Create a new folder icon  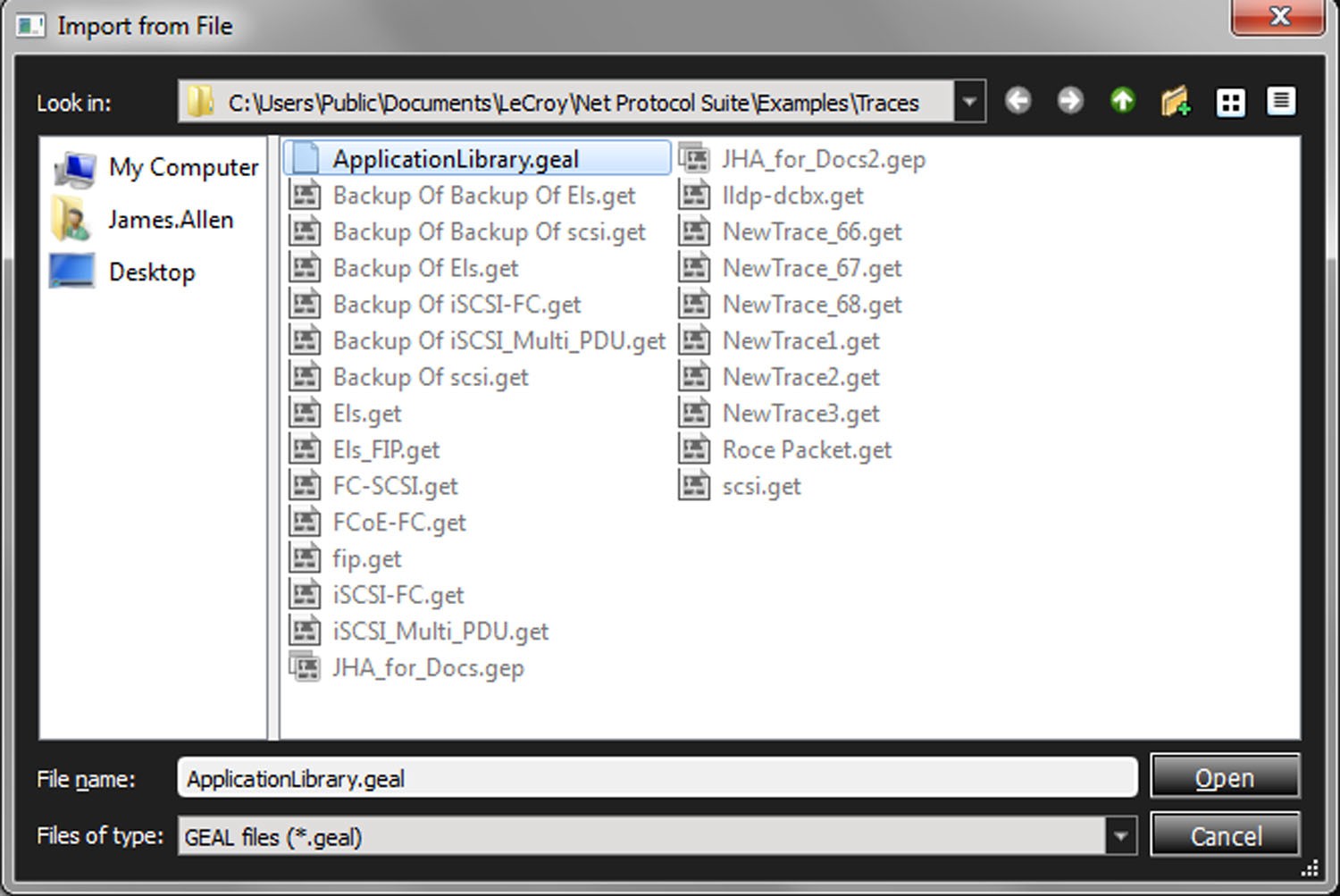click(1176, 101)
